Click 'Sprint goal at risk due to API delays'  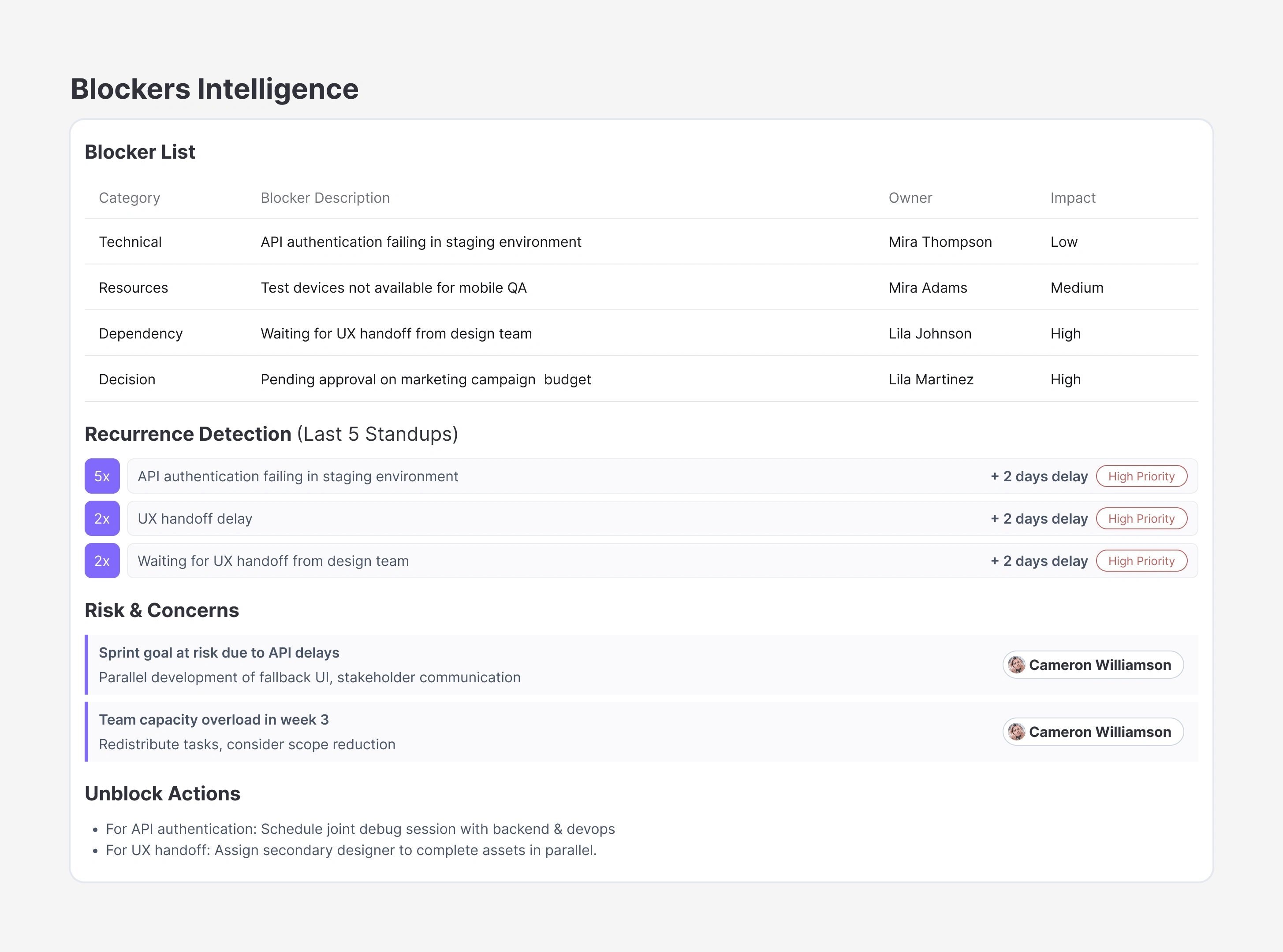(219, 652)
